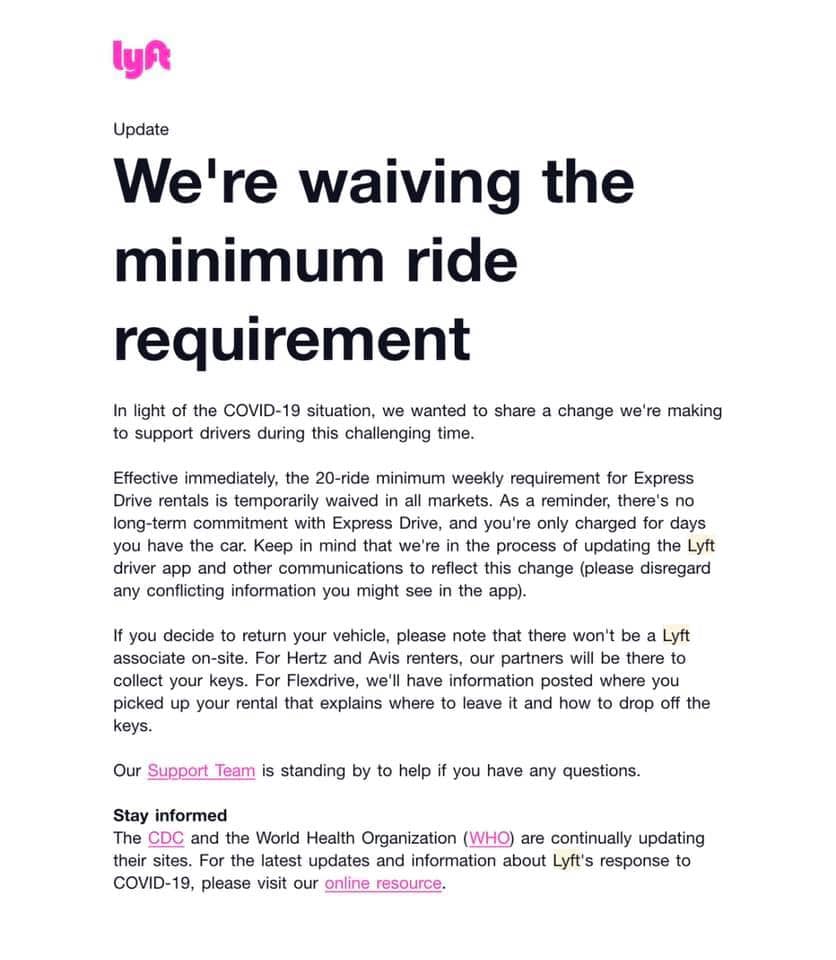Click the highlighted Lyft word before 'associate on-site'

pyautogui.click(x=676, y=636)
